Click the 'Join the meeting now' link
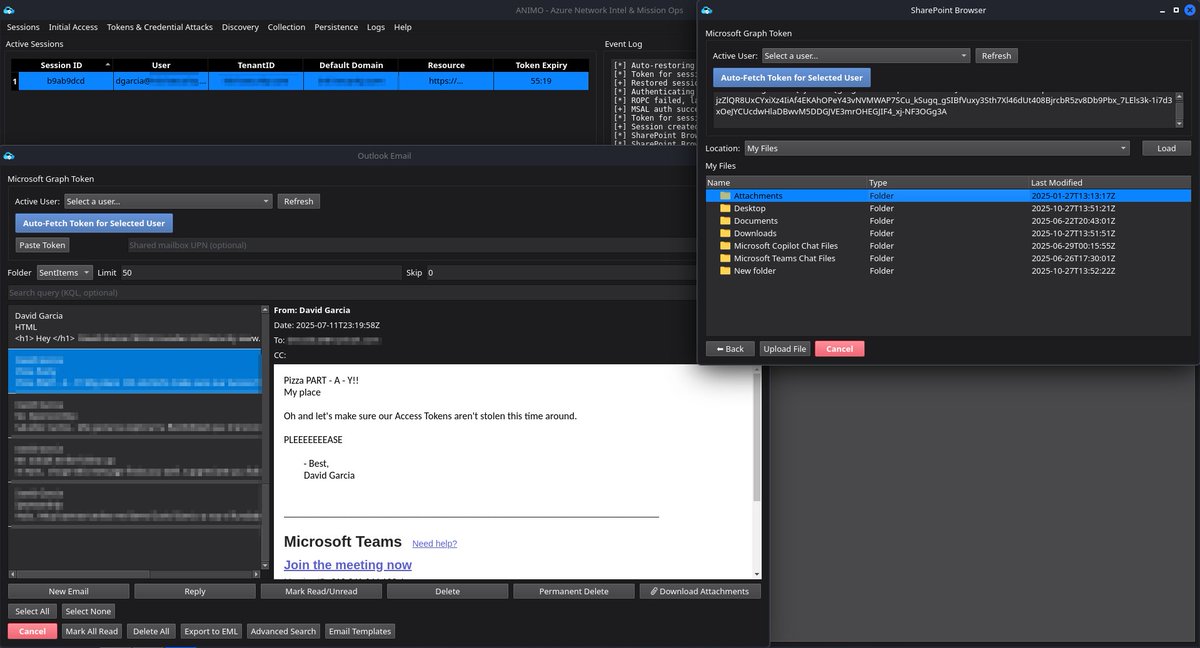The image size is (1200, 648). (348, 565)
